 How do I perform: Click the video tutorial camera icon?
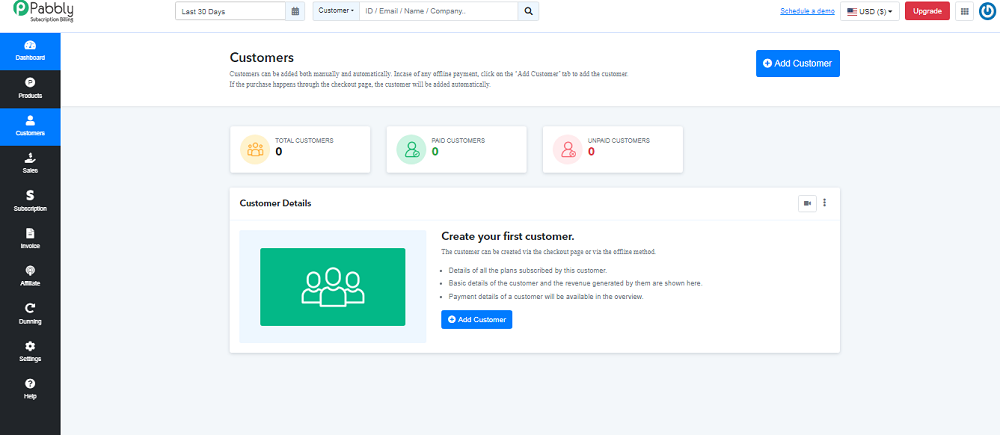807,203
